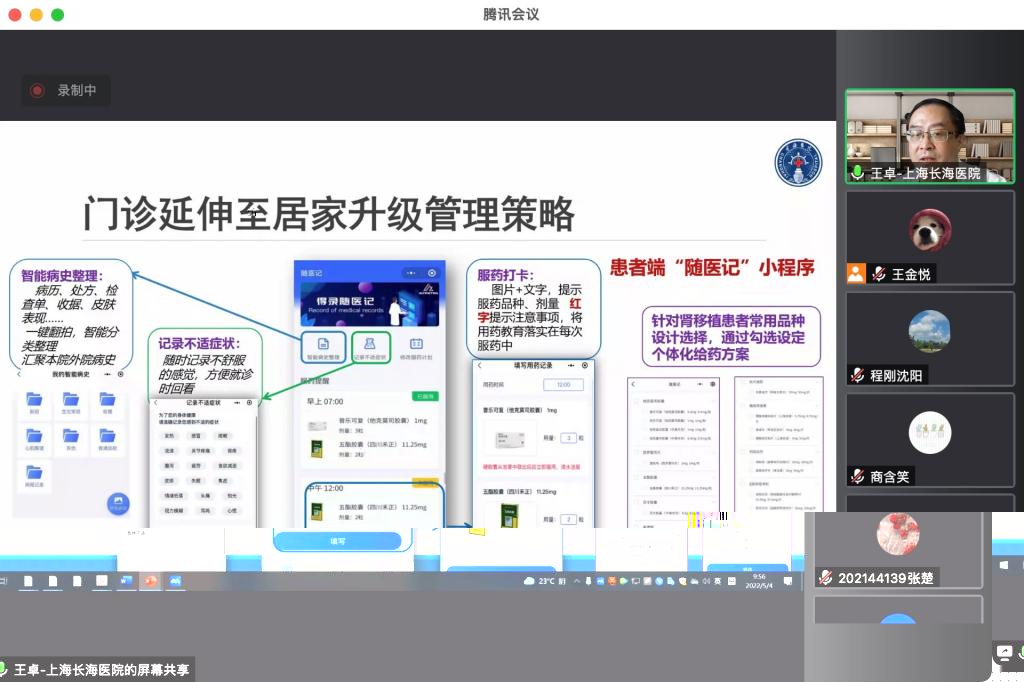The height and width of the screenshot is (682, 1024).
Task: Click the circular close target in 随医记 header
Action: pos(432,273)
